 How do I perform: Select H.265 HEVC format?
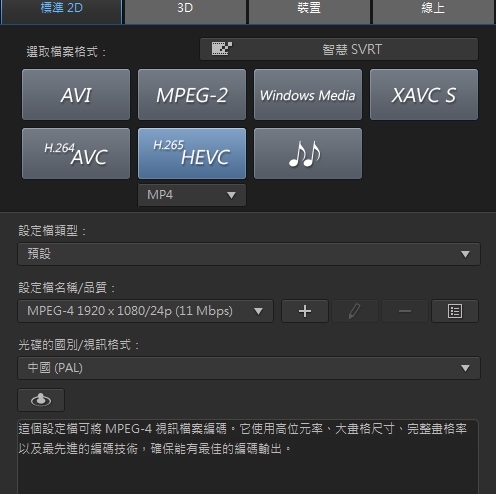pos(192,154)
